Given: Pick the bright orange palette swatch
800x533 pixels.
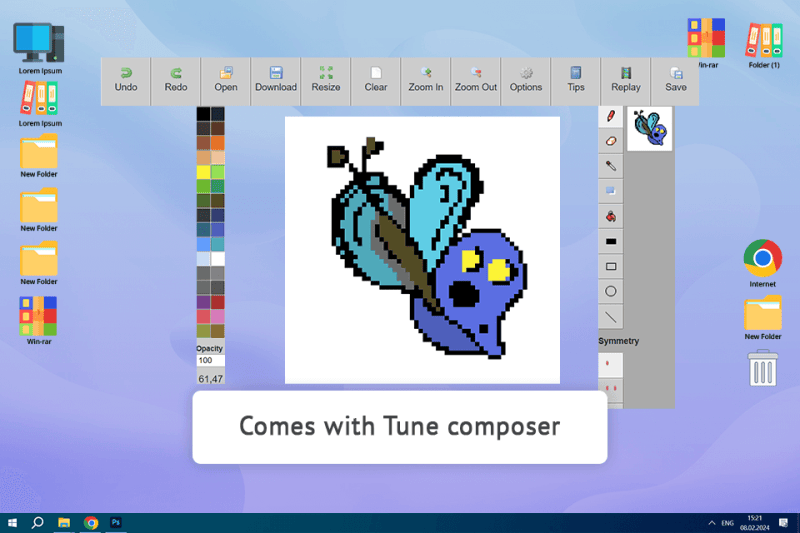Looking at the screenshot, I should (x=218, y=143).
